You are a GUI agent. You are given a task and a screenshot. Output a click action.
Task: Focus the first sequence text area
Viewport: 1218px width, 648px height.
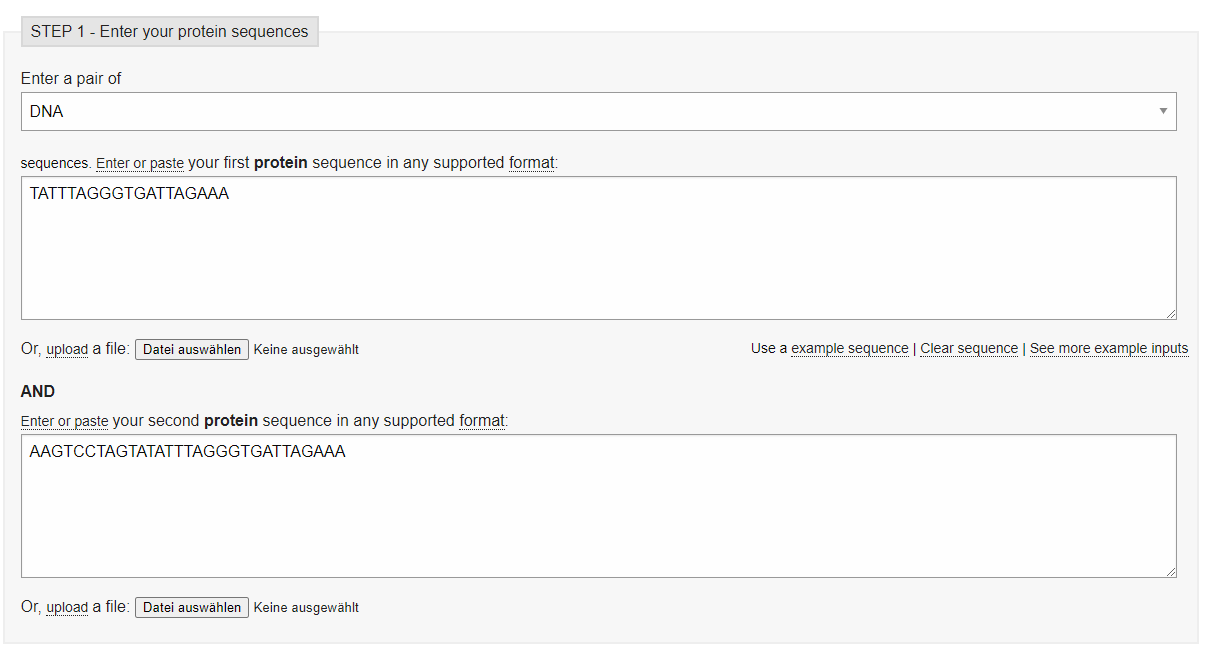point(598,248)
